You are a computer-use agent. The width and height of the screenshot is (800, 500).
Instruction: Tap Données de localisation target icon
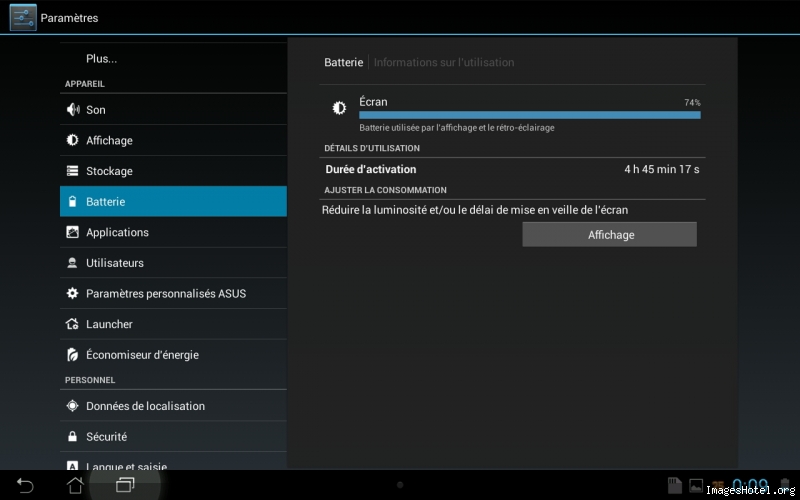click(72, 406)
